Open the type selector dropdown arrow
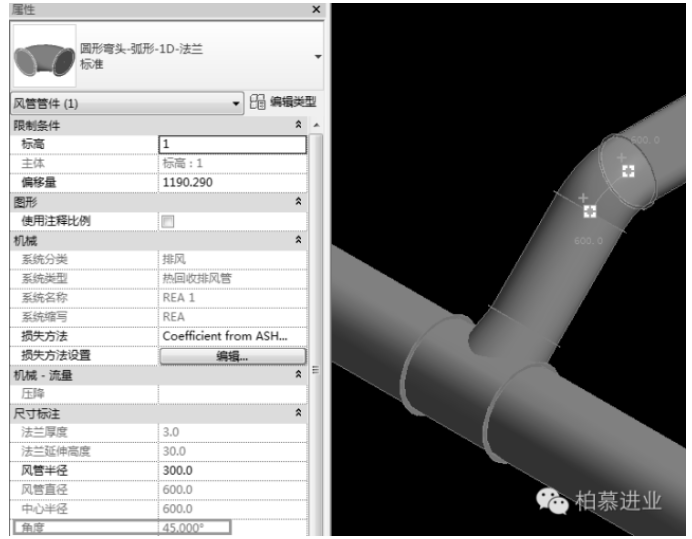The image size is (692, 539). coord(318,57)
